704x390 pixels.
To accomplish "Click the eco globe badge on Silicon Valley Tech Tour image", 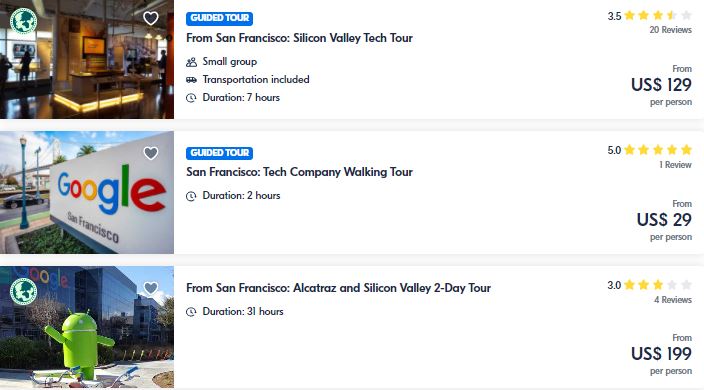I will coord(23,21).
